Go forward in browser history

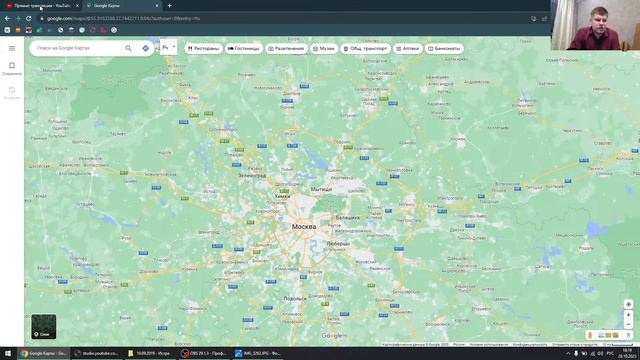18,18
